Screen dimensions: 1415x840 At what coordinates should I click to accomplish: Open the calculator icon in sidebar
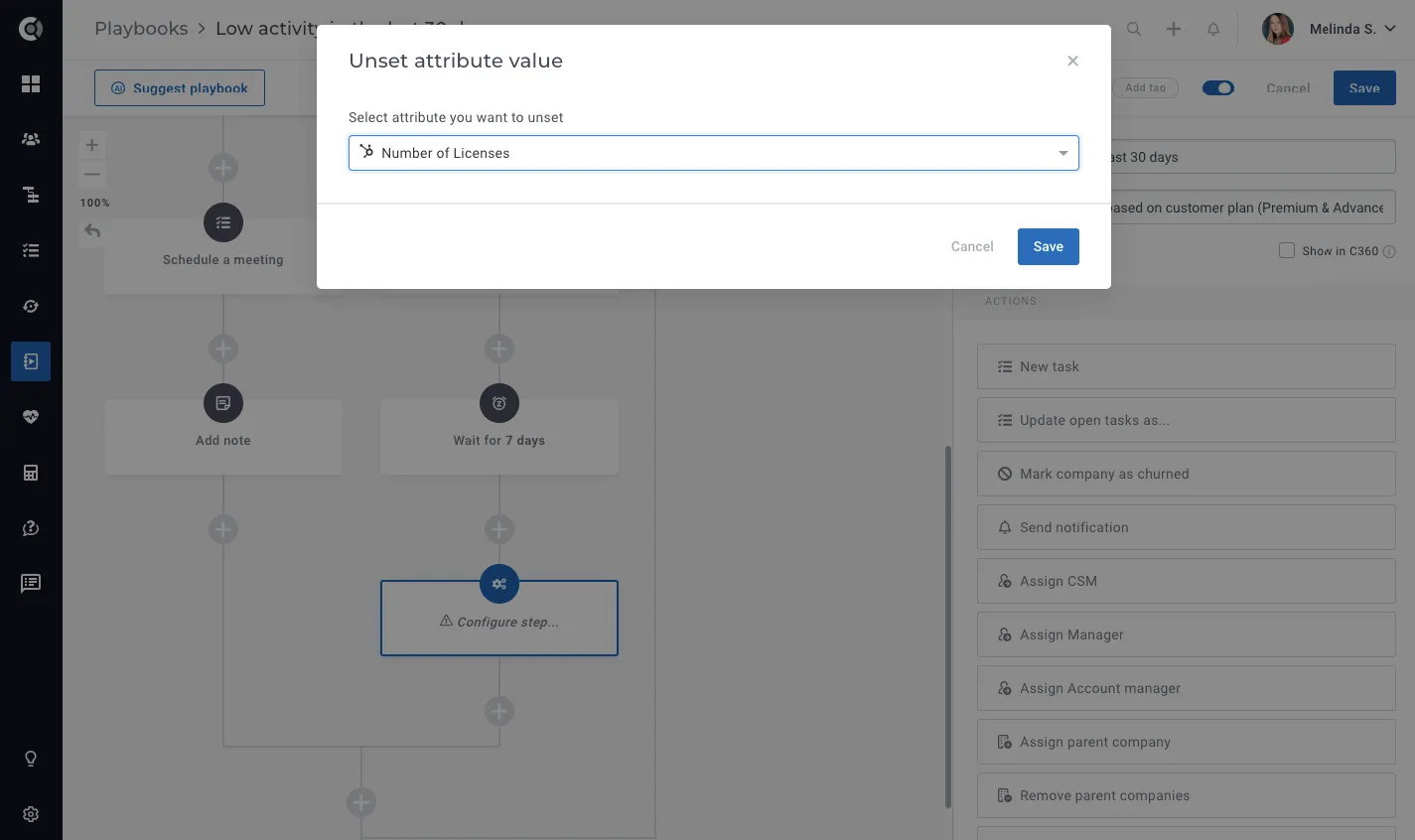pyautogui.click(x=31, y=473)
